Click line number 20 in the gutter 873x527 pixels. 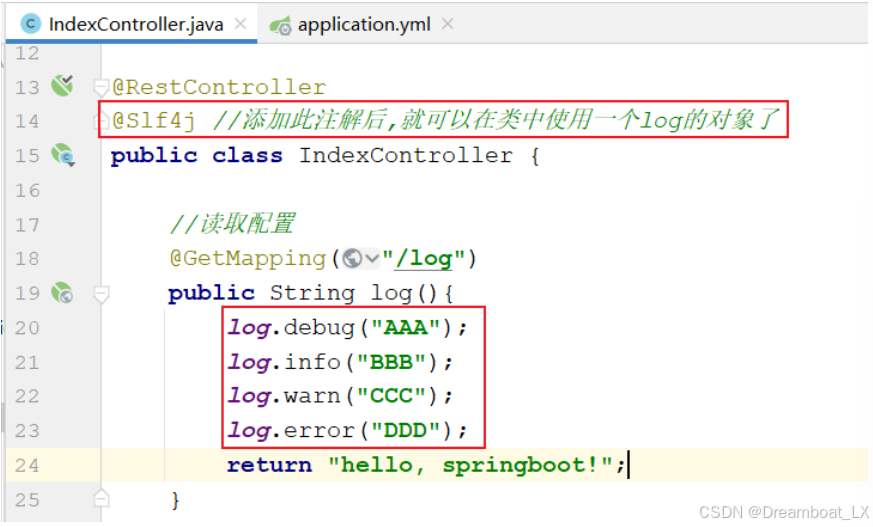click(27, 328)
